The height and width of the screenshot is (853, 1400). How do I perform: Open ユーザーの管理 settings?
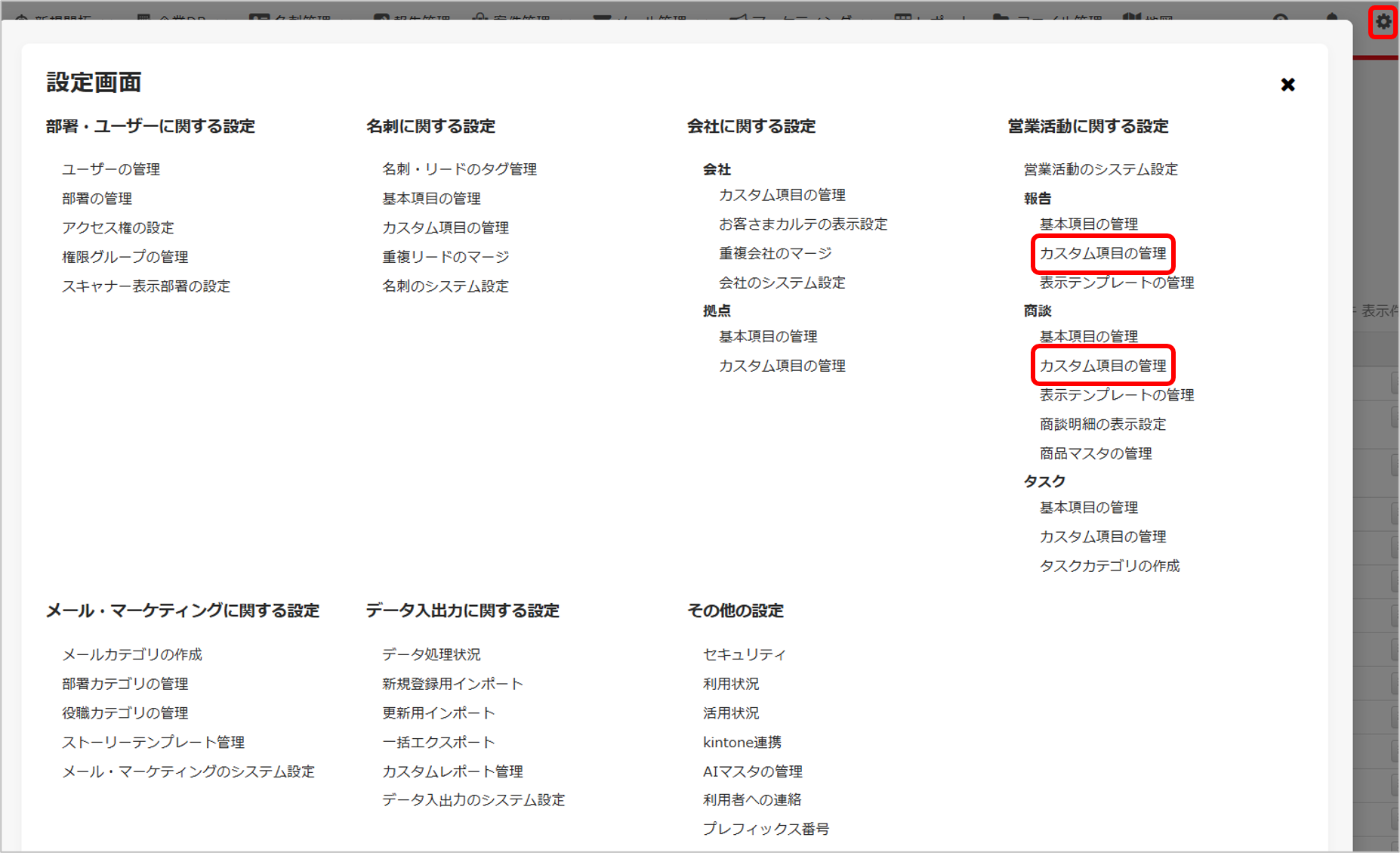[111, 169]
